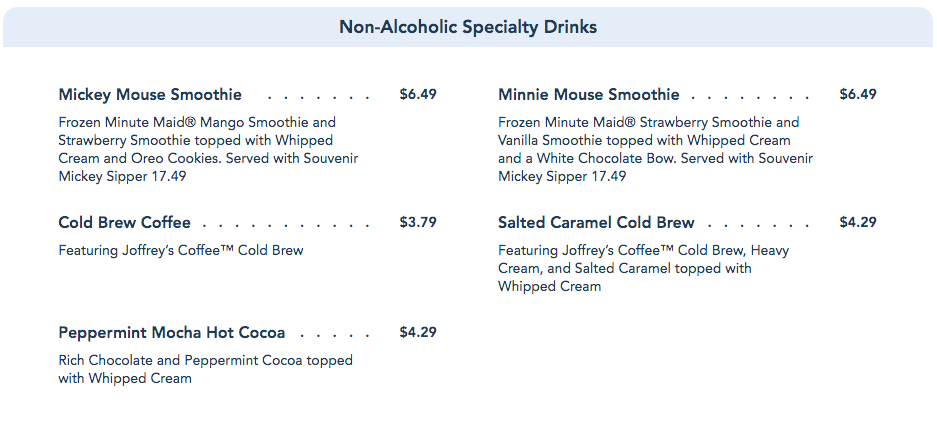Click the Non-Alcoholic Specialty Drinks section header

point(468,27)
